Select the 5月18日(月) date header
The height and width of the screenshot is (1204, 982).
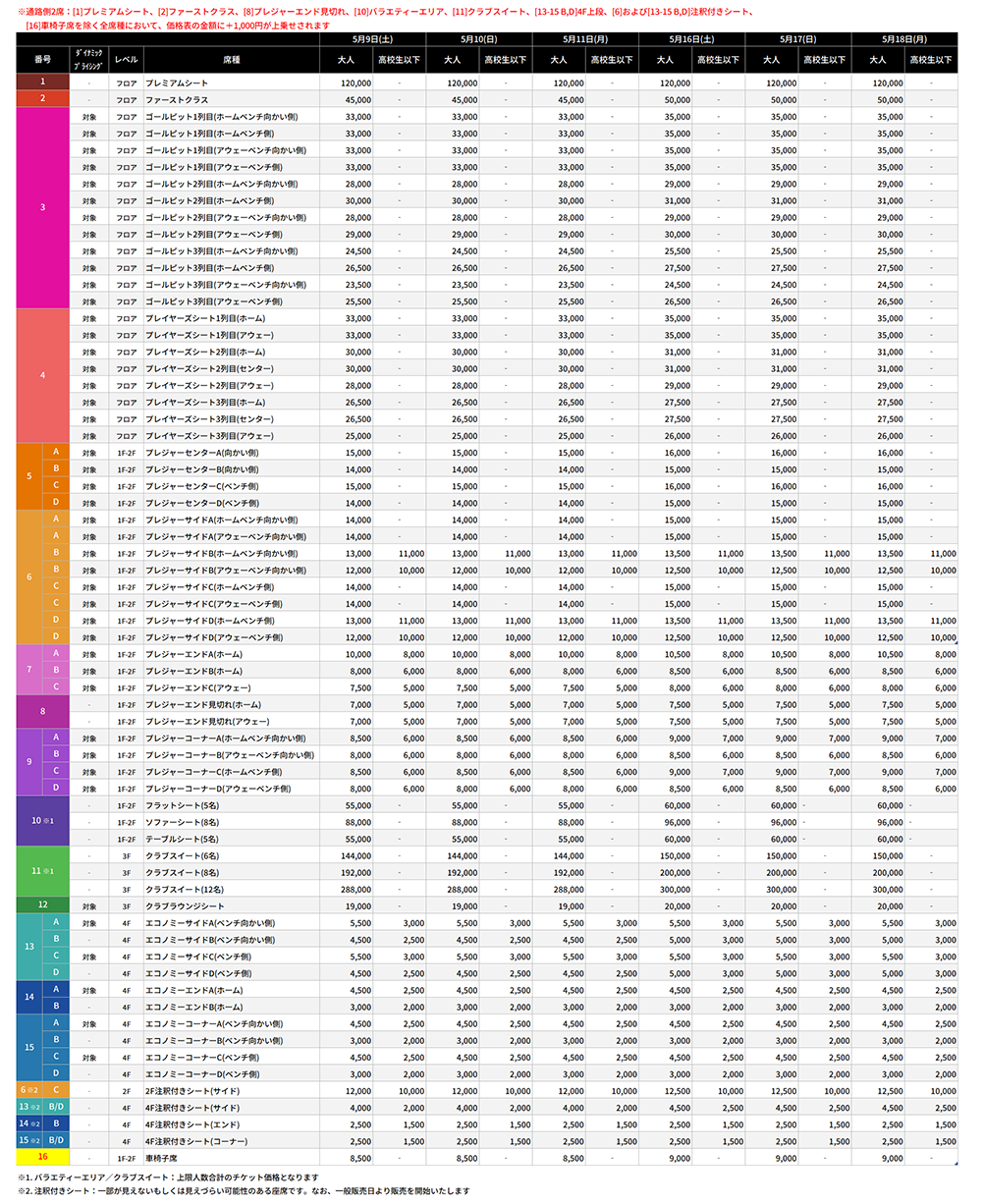coord(904,39)
